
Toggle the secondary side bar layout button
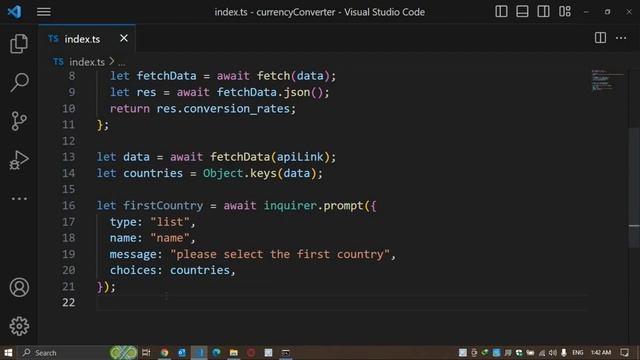pos(543,11)
